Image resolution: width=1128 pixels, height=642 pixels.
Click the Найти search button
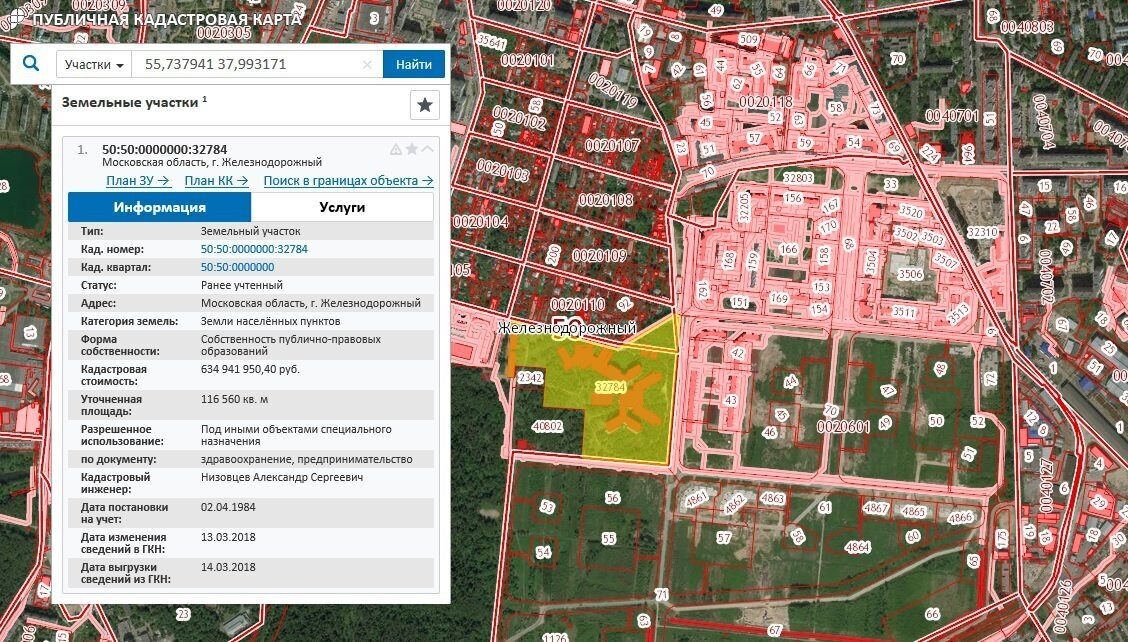tap(412, 63)
